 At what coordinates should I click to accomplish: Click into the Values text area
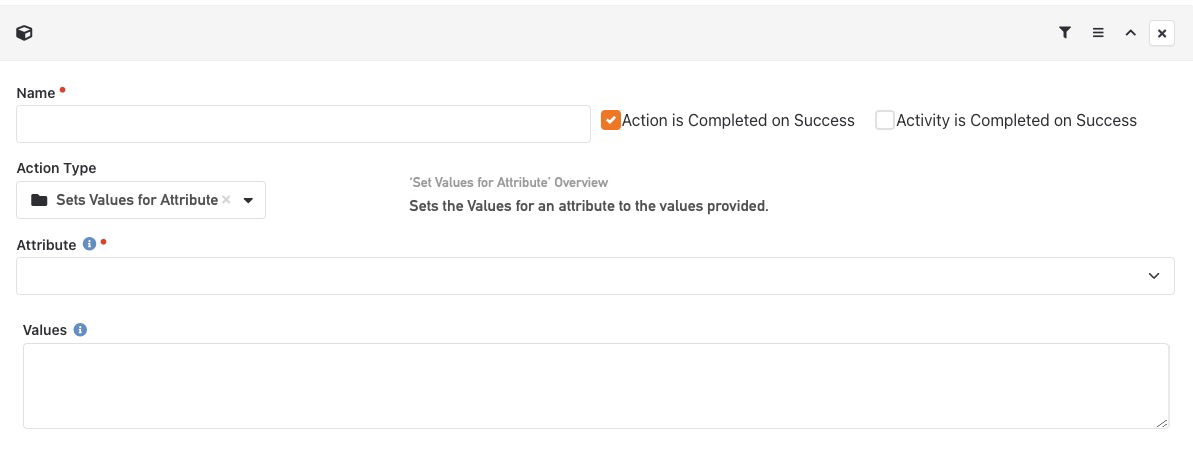[596, 386]
